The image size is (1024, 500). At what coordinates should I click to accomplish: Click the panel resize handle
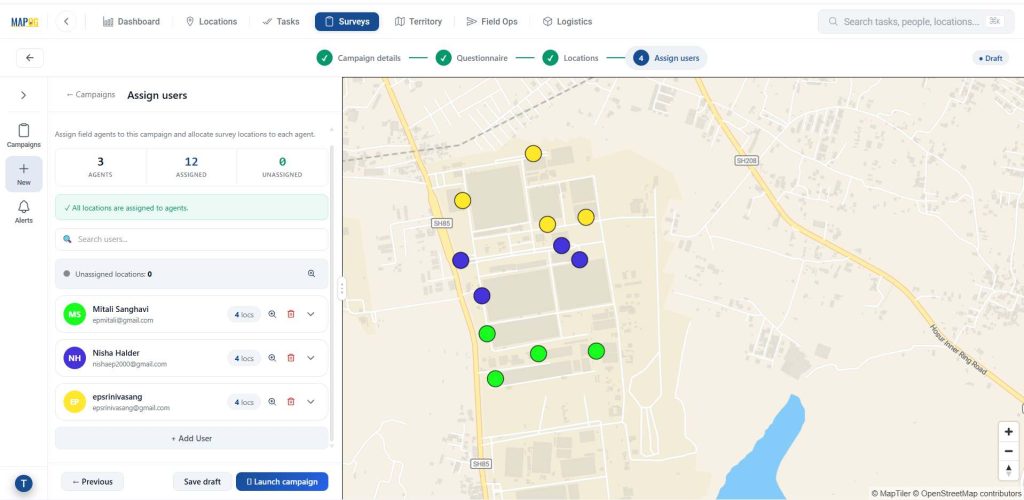click(342, 289)
